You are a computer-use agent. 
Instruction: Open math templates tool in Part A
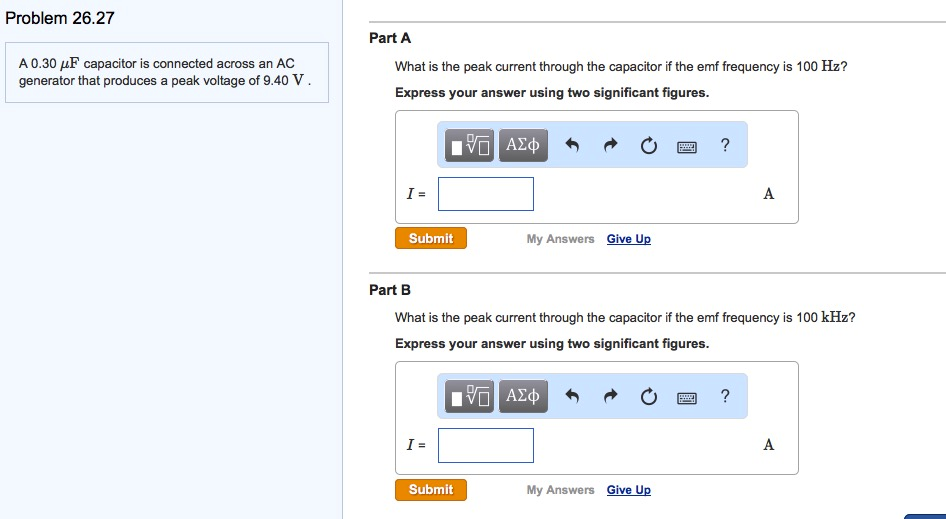(470, 146)
